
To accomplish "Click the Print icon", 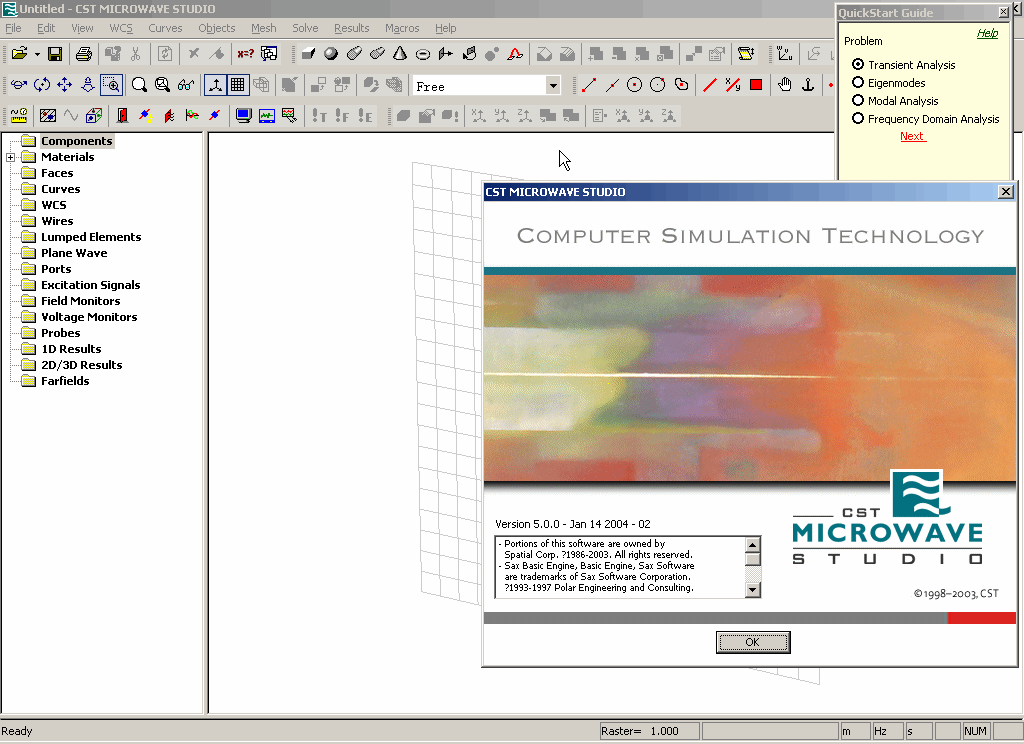I will (84, 54).
